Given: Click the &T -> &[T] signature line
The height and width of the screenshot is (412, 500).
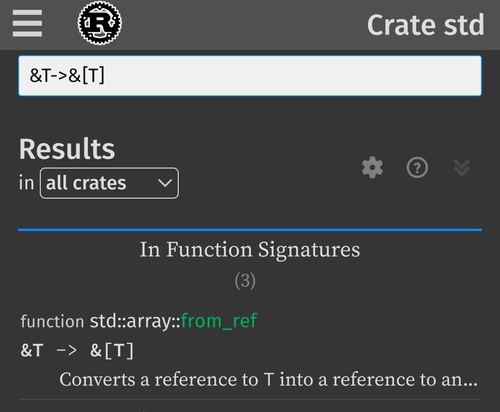Looking at the screenshot, I should tap(77, 351).
